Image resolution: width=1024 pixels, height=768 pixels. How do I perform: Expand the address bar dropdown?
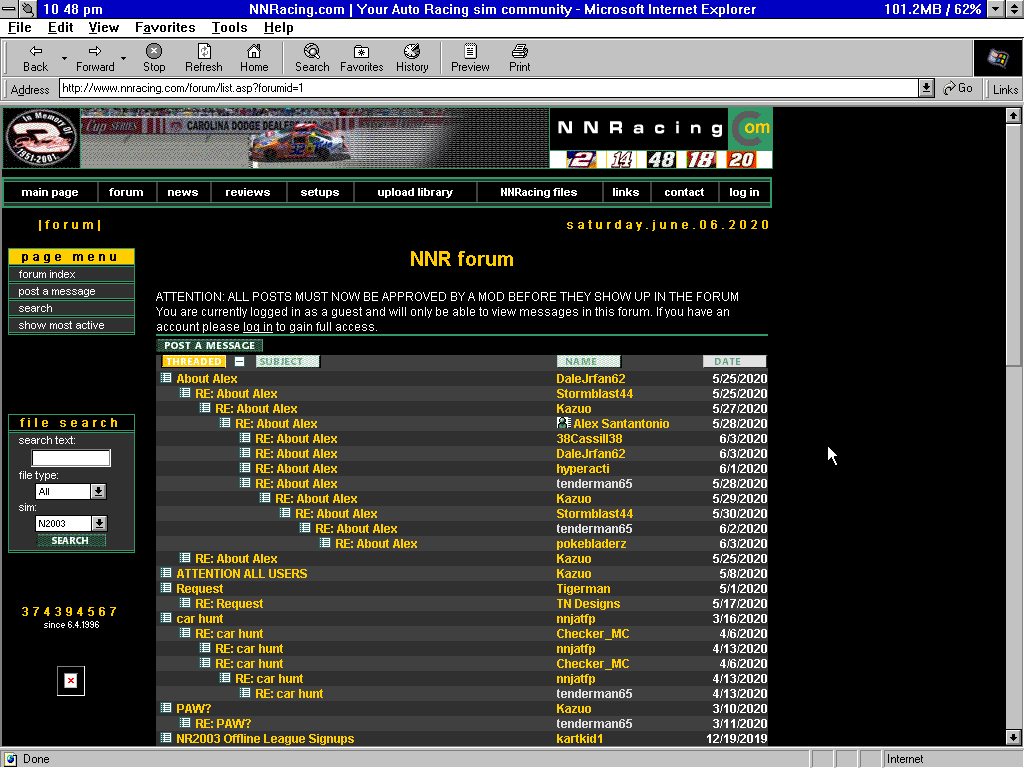click(926, 88)
